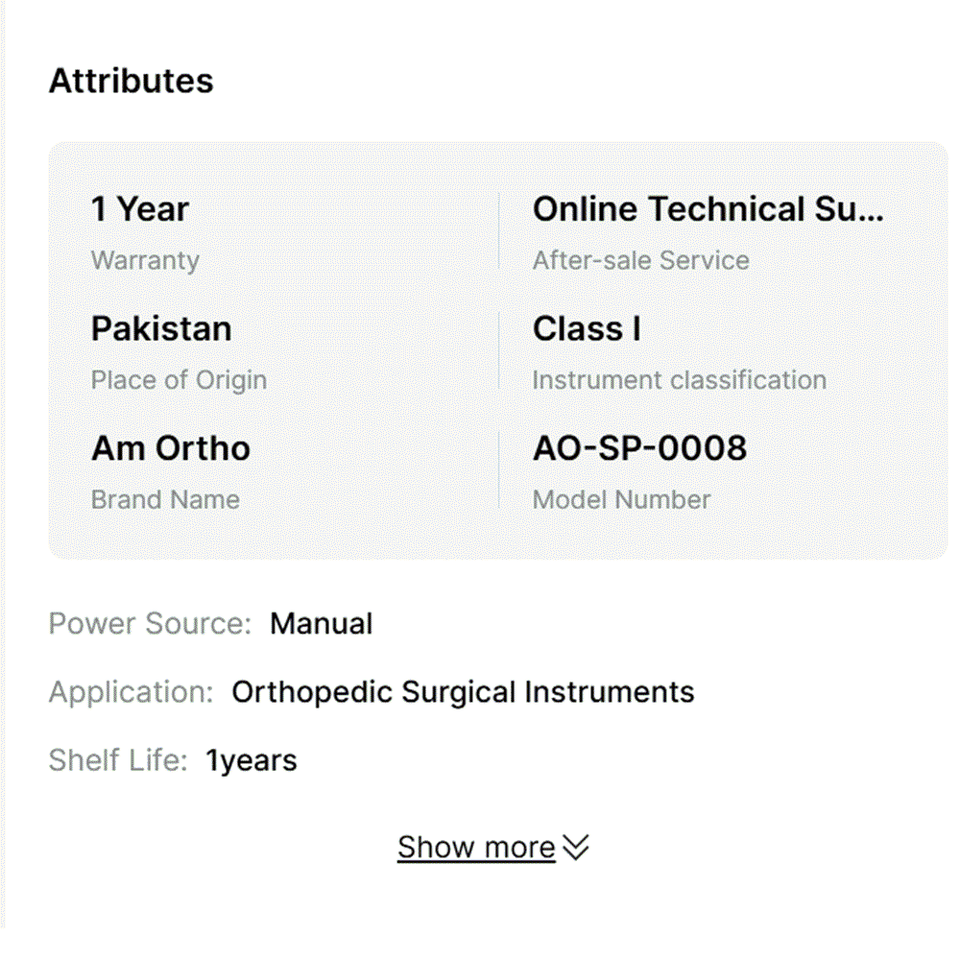The height and width of the screenshot is (960, 960).
Task: Click the Place of Origin label
Action: (x=178, y=380)
